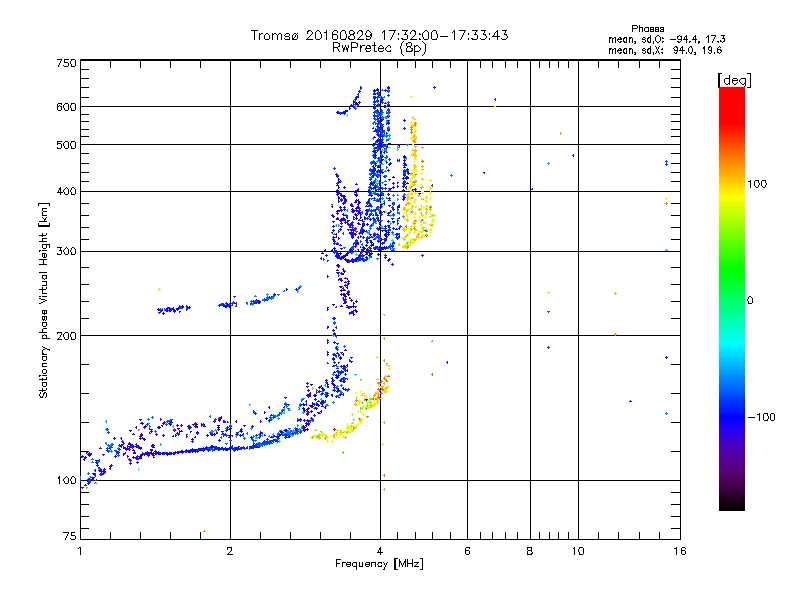Click the x-axis tick label '6'
The height and width of the screenshot is (600, 800).
[467, 551]
